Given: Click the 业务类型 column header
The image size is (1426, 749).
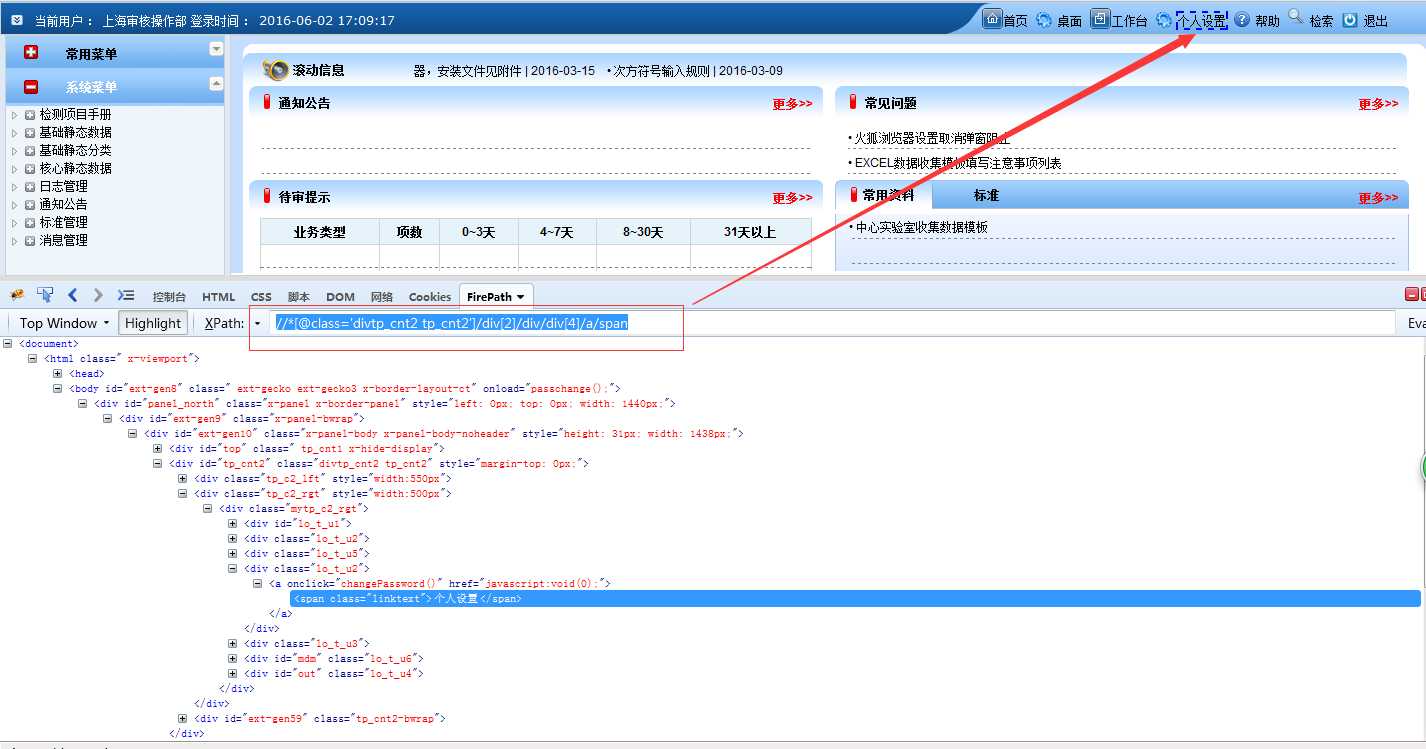Looking at the screenshot, I should pyautogui.click(x=320, y=232).
